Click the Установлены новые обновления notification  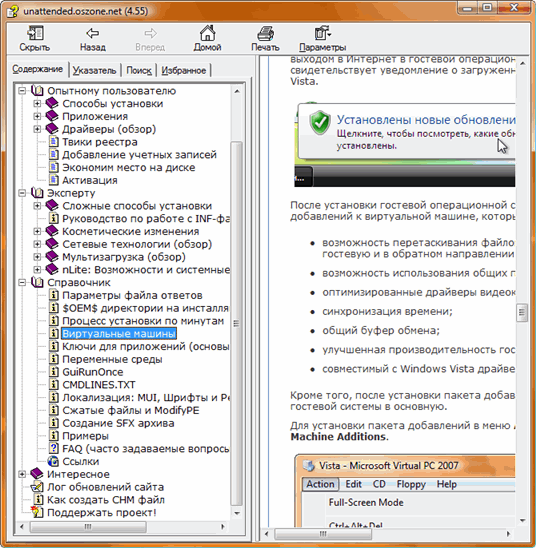click(x=407, y=132)
